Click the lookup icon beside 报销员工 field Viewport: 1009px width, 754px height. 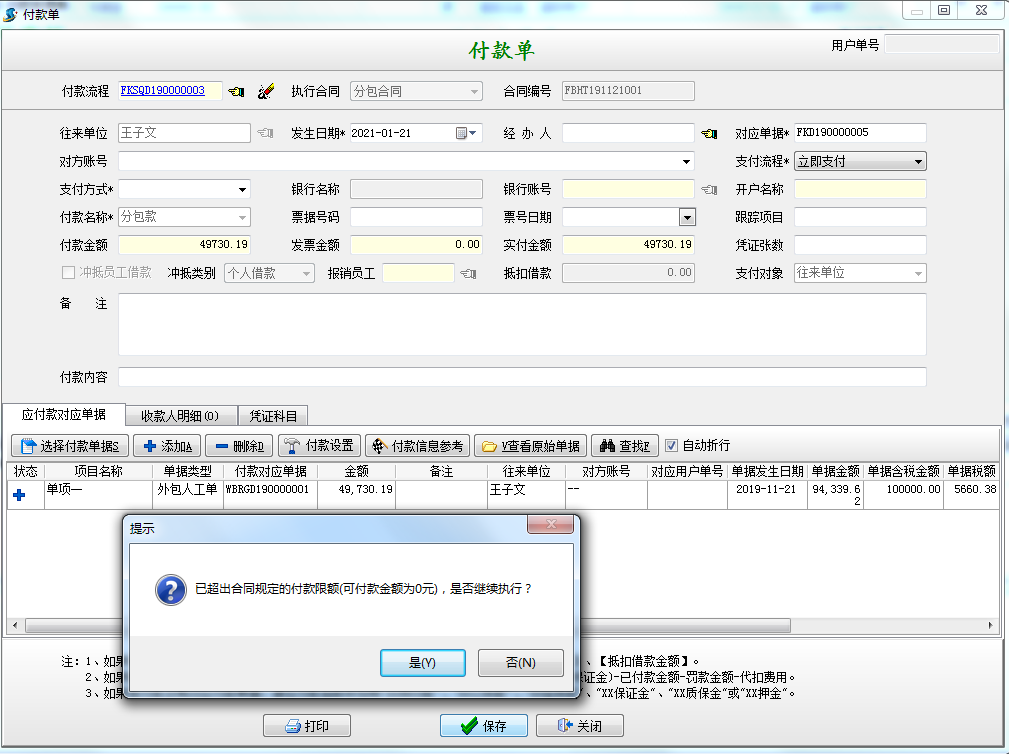[x=466, y=272]
